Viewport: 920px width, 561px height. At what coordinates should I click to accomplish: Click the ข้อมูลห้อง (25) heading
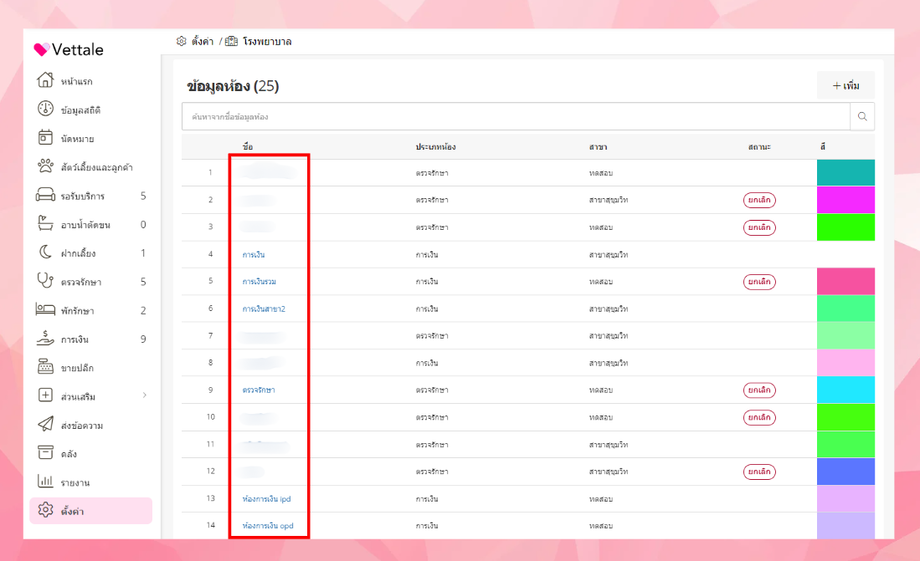tap(233, 86)
